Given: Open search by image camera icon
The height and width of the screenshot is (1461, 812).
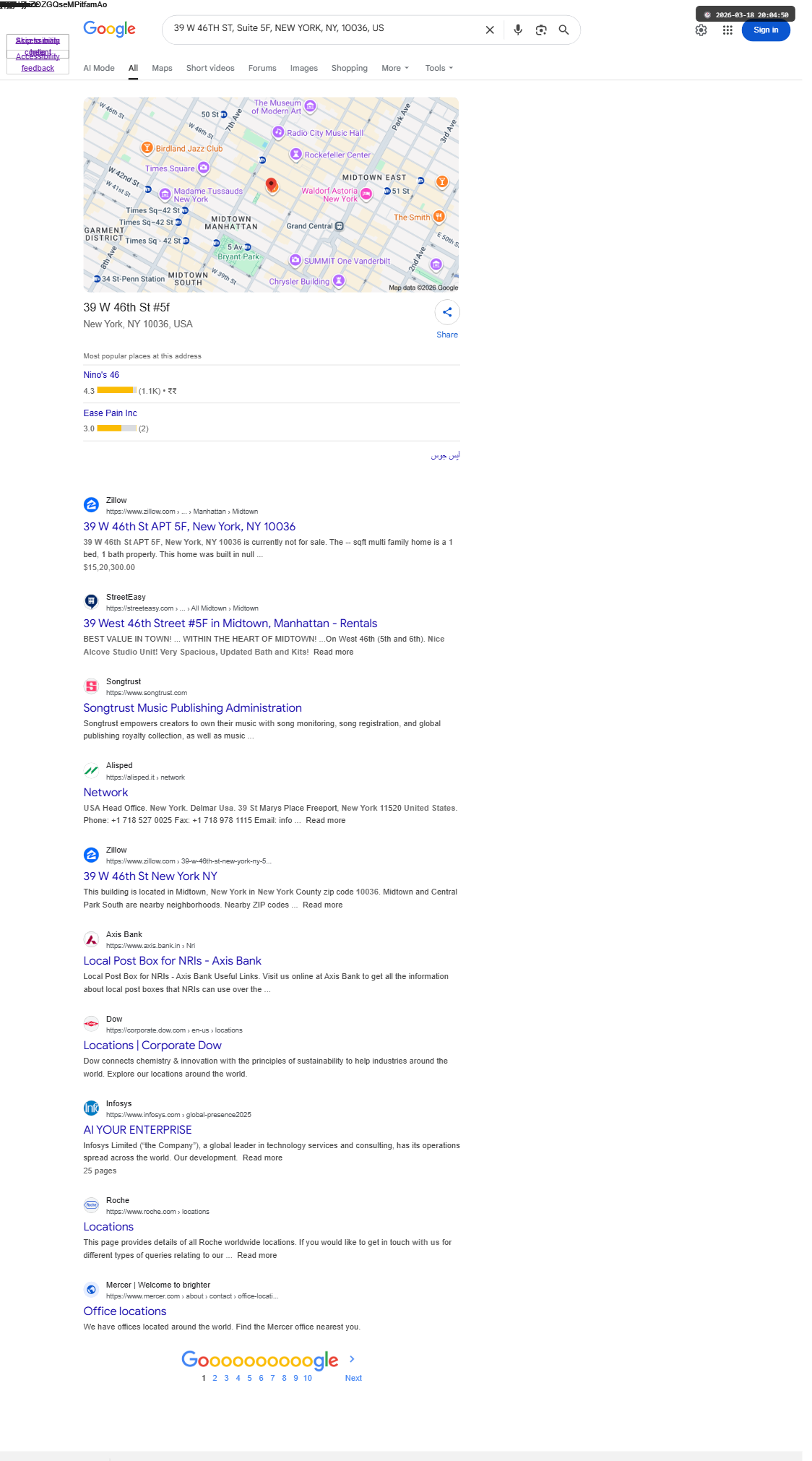Looking at the screenshot, I should (541, 30).
